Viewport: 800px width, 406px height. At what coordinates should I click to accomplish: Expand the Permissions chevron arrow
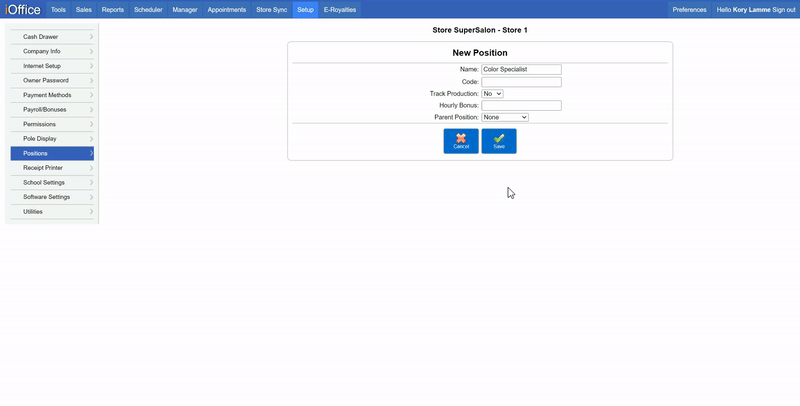point(91,124)
